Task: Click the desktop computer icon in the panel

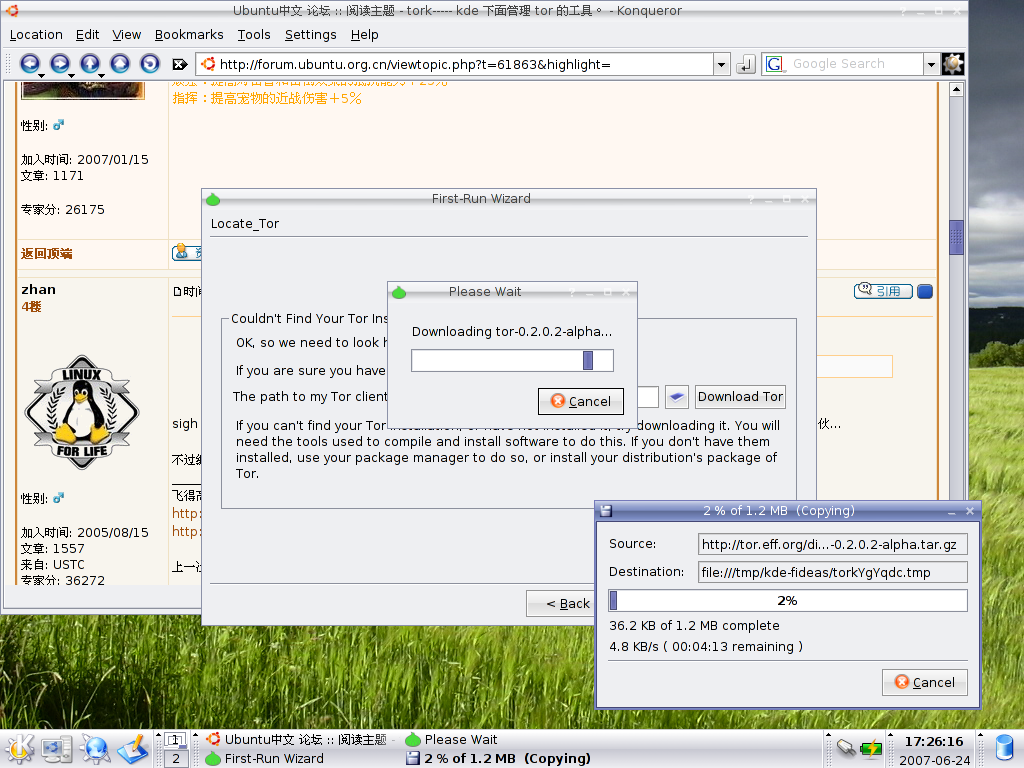Action: click(x=57, y=749)
